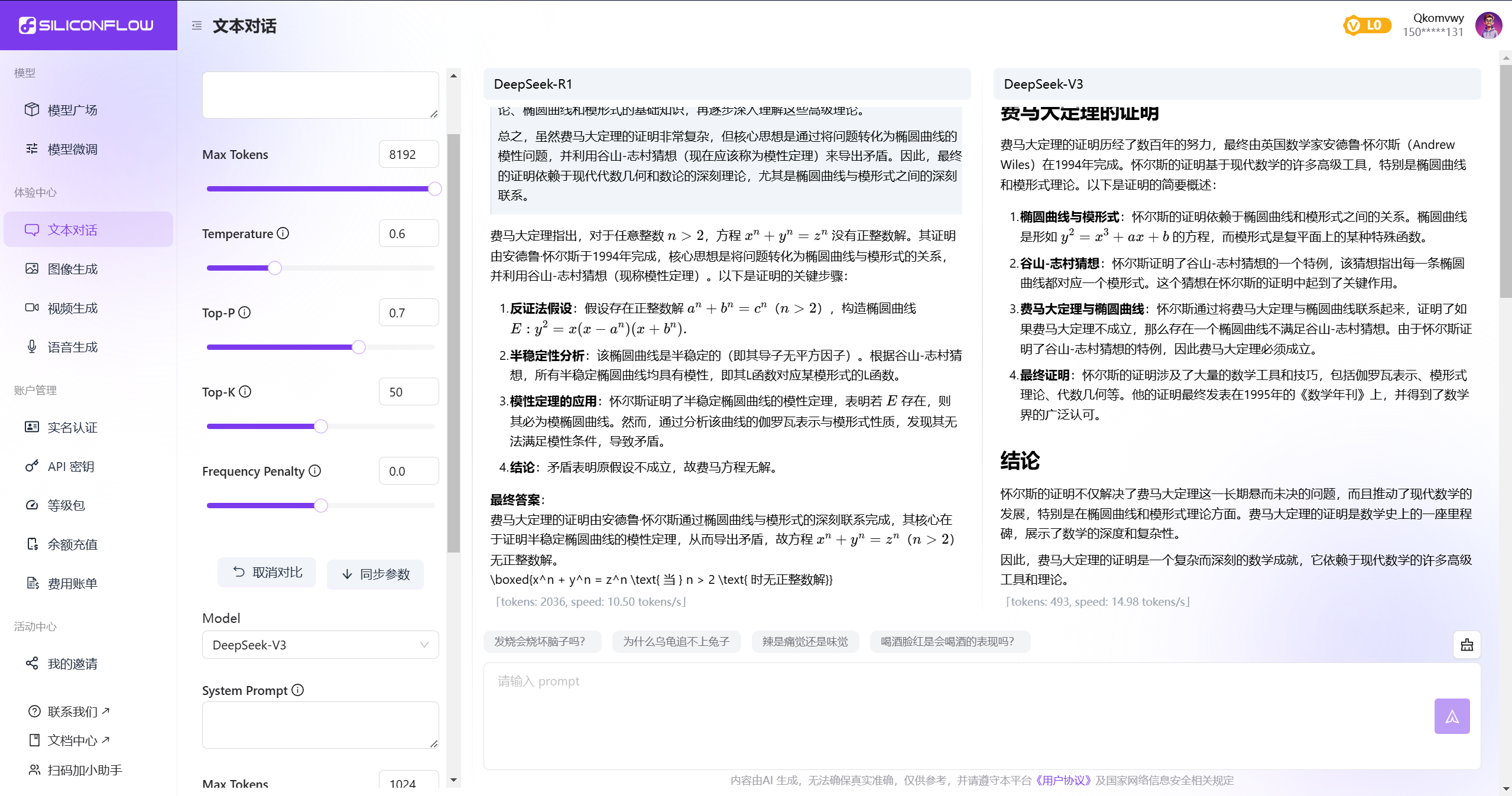Click the Temperature slider handle
Image resolution: width=1512 pixels, height=796 pixels.
pos(275,268)
